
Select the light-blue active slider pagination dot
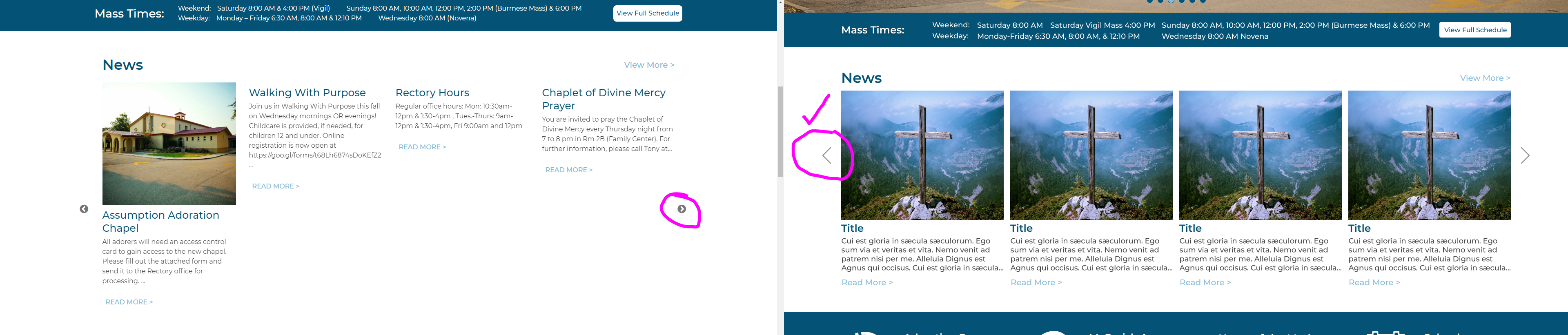[1171, 1]
